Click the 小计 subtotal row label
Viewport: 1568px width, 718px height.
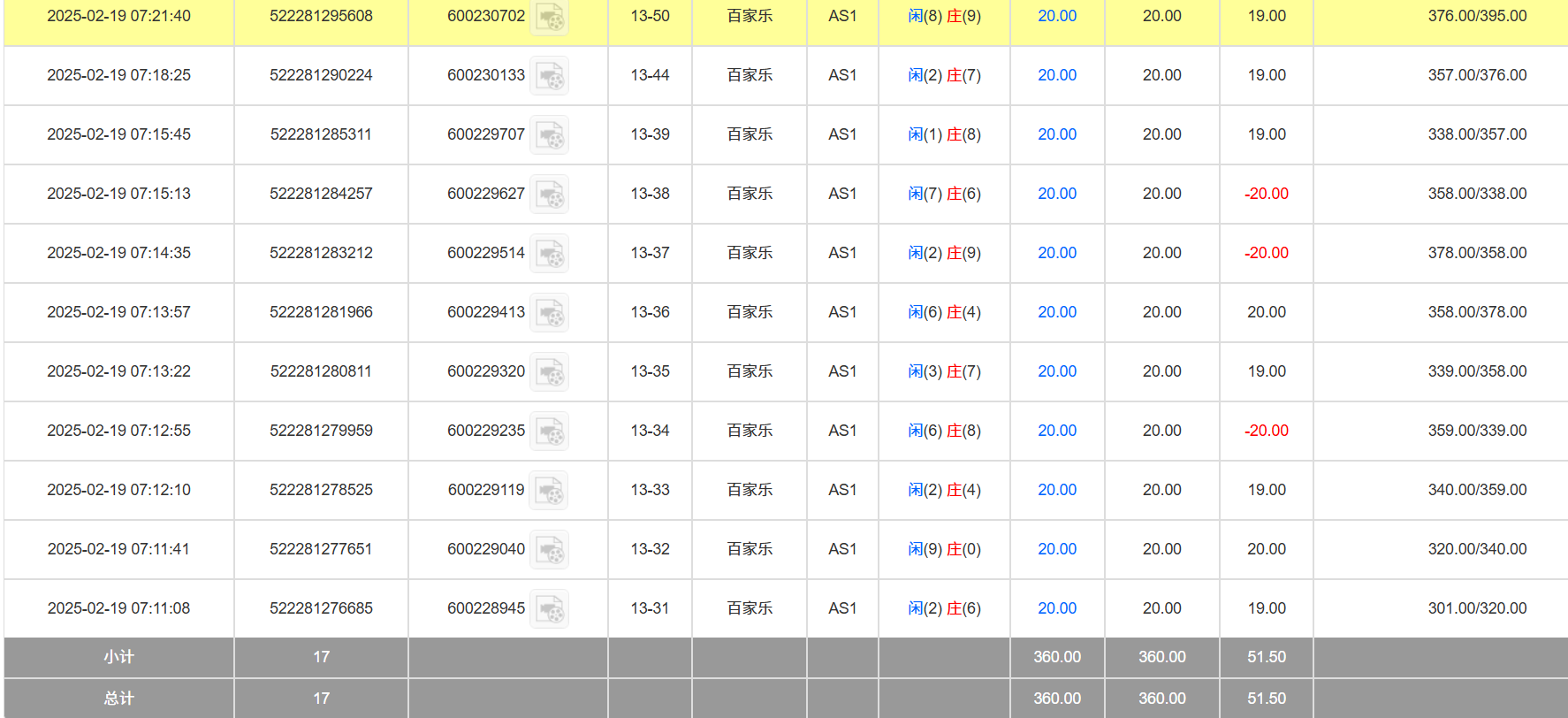click(118, 657)
